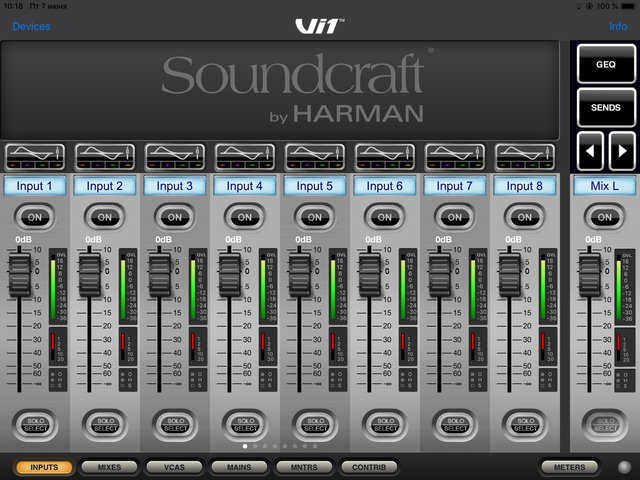This screenshot has width=640, height=480.
Task: Tap the level meter of Input 1
Action: point(58,286)
